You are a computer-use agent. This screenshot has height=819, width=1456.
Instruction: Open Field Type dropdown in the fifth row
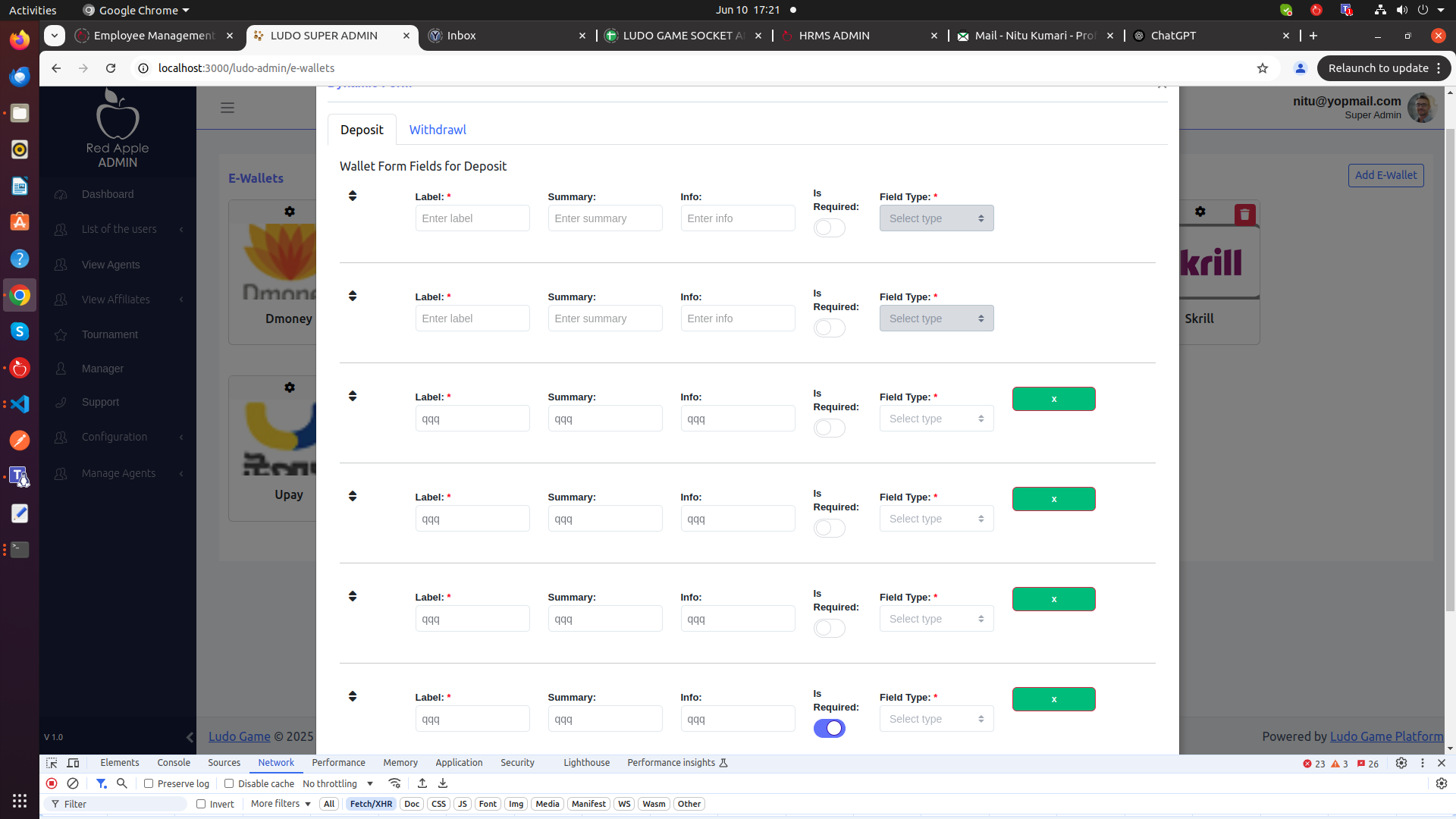[x=937, y=619]
